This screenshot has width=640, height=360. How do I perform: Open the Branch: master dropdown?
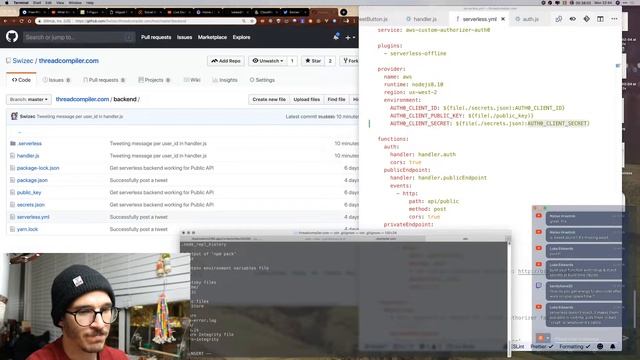(29, 99)
